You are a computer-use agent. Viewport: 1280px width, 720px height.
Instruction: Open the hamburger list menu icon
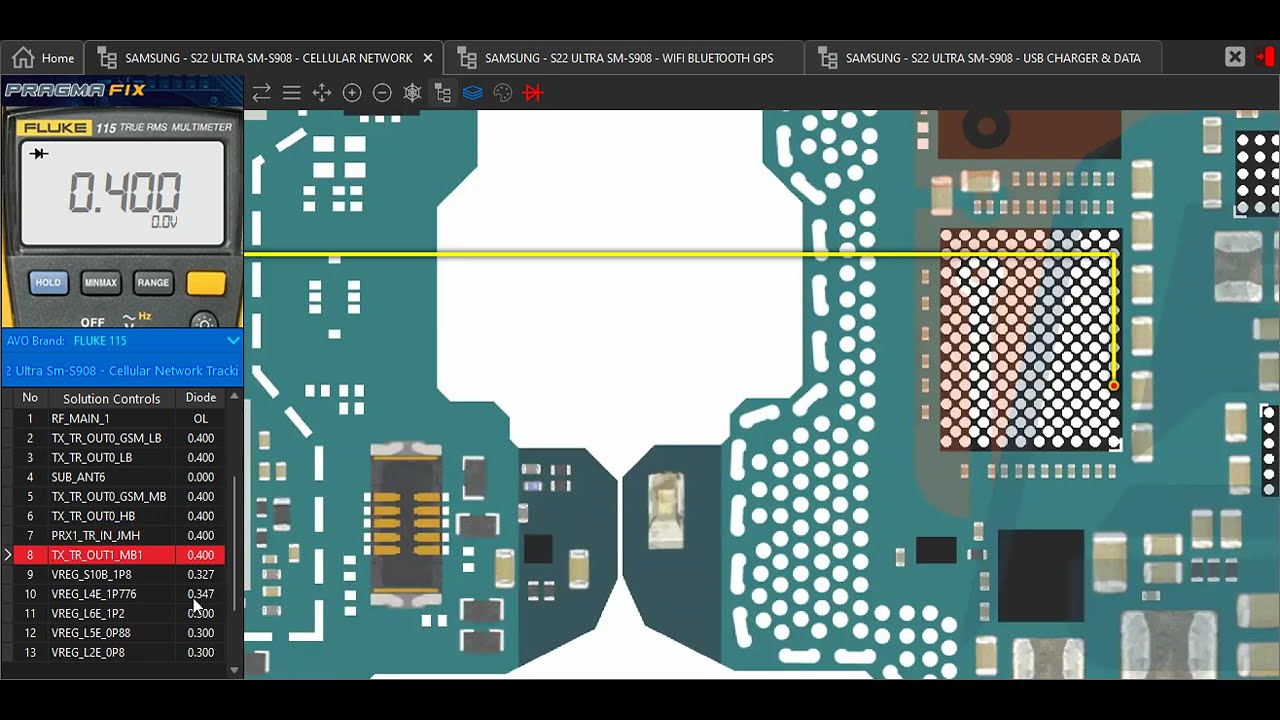[292, 93]
